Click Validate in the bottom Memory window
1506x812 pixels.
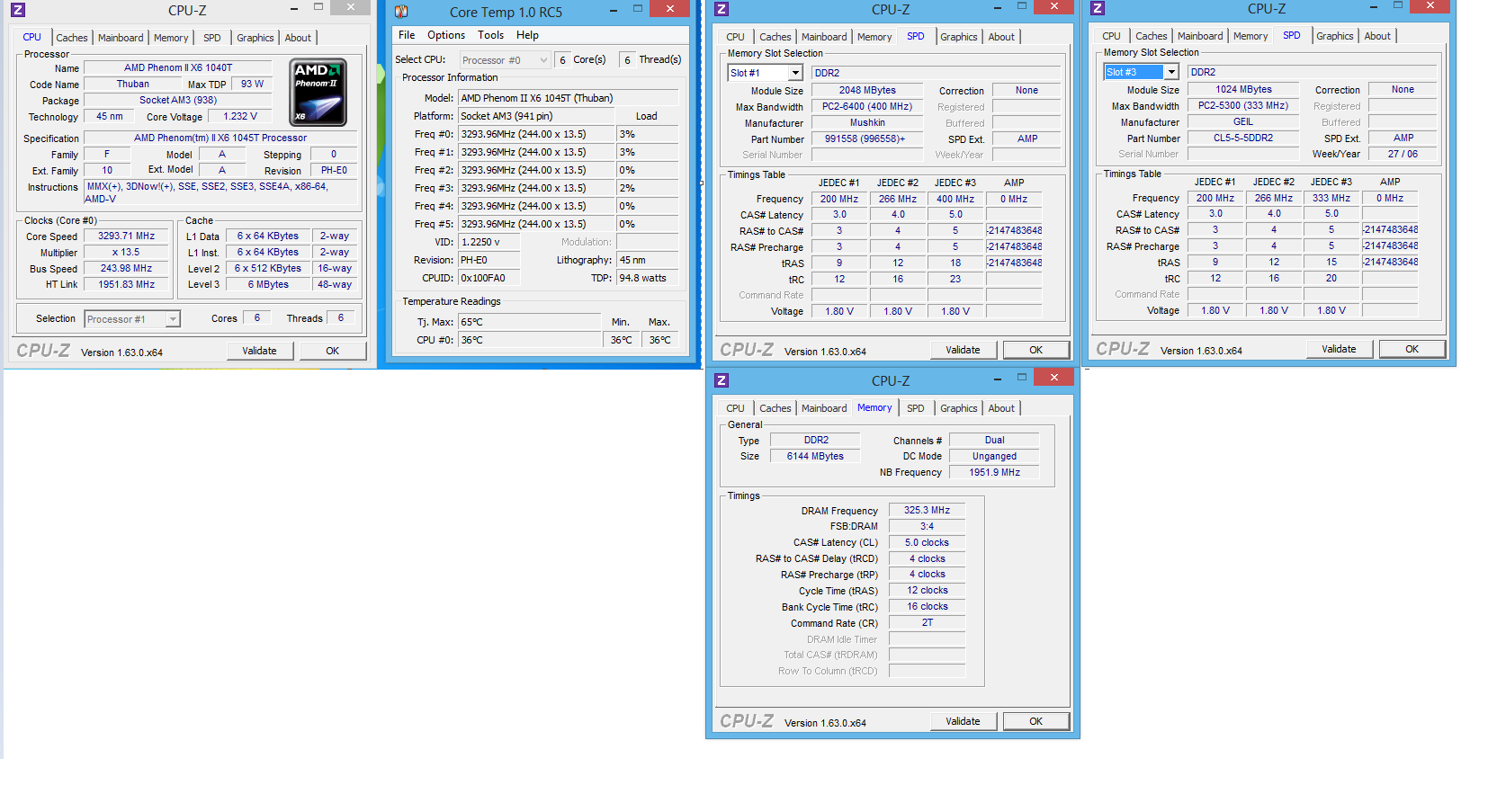point(963,721)
